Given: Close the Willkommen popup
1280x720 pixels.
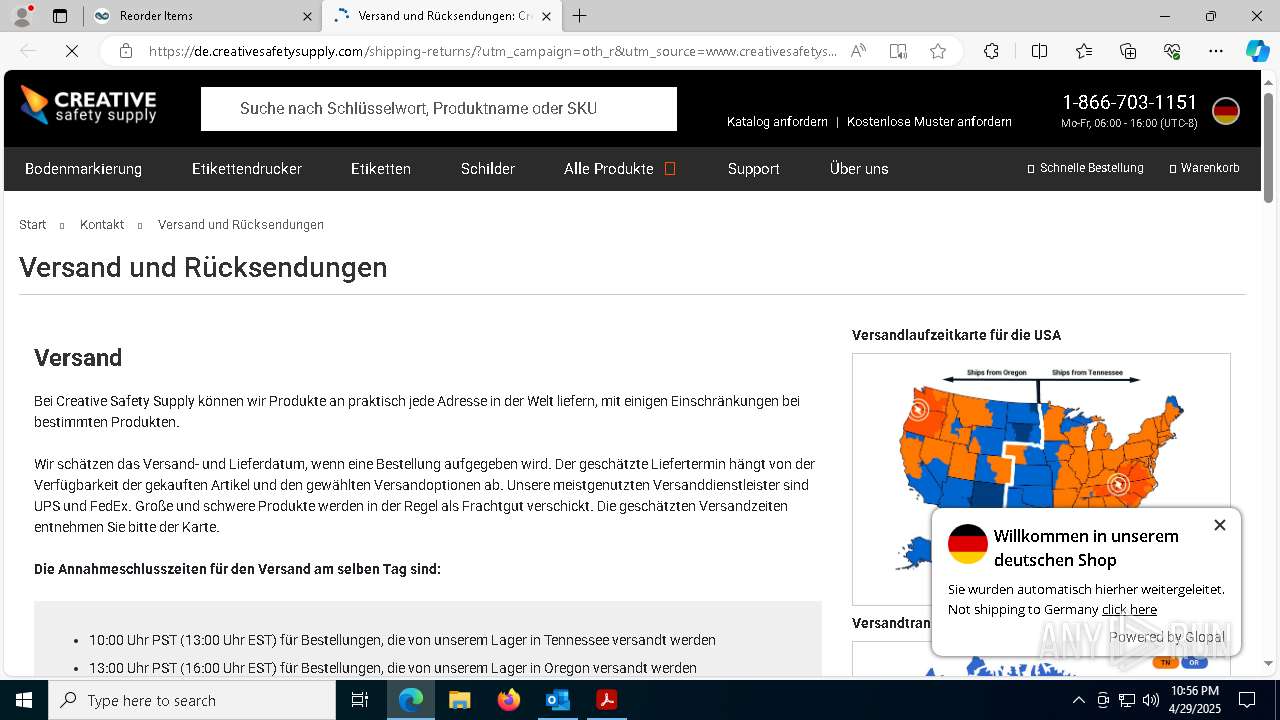Looking at the screenshot, I should (1220, 525).
